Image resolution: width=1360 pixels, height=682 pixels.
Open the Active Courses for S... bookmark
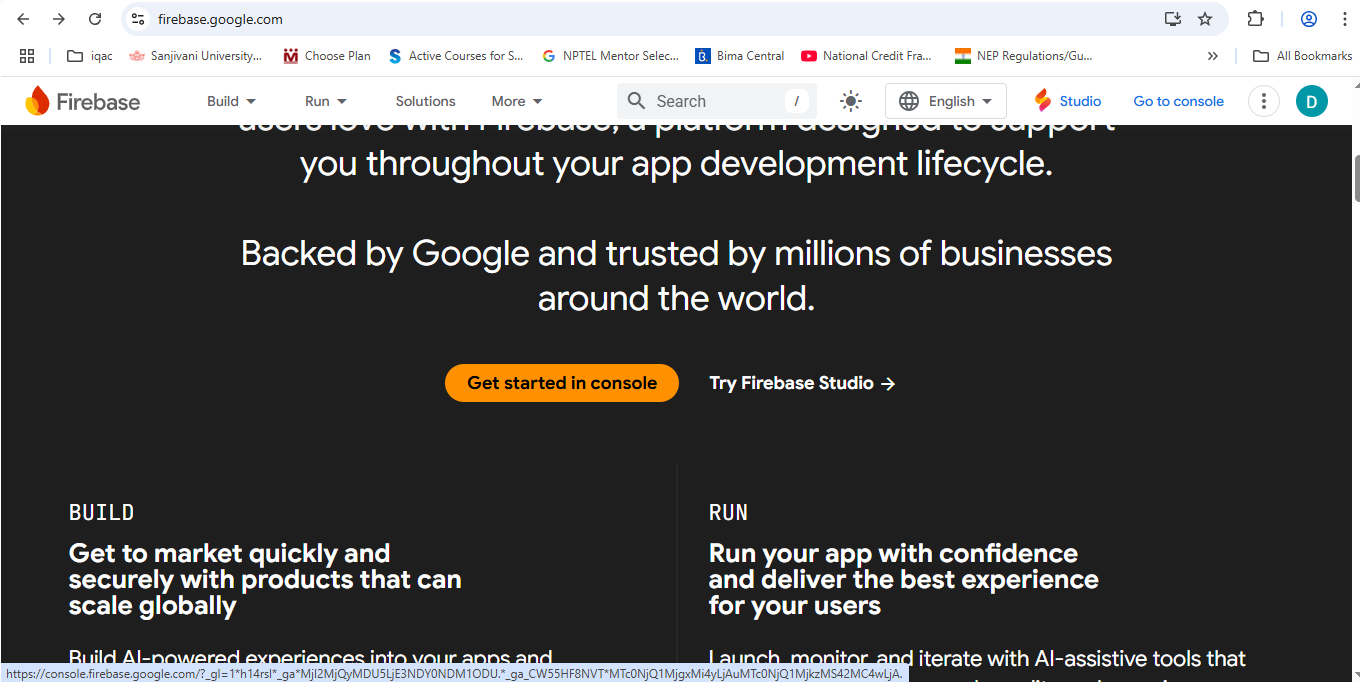click(456, 56)
